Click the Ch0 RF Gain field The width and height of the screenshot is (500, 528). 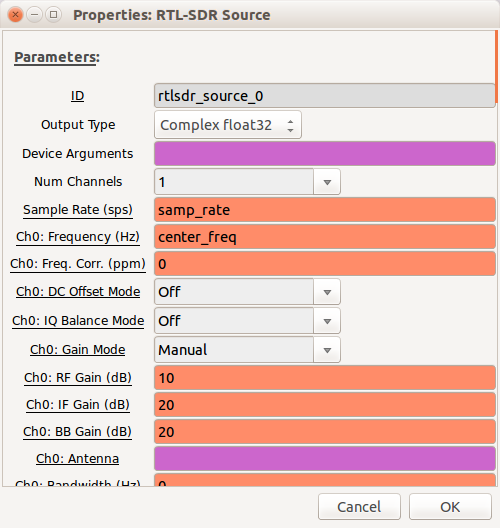click(325, 378)
